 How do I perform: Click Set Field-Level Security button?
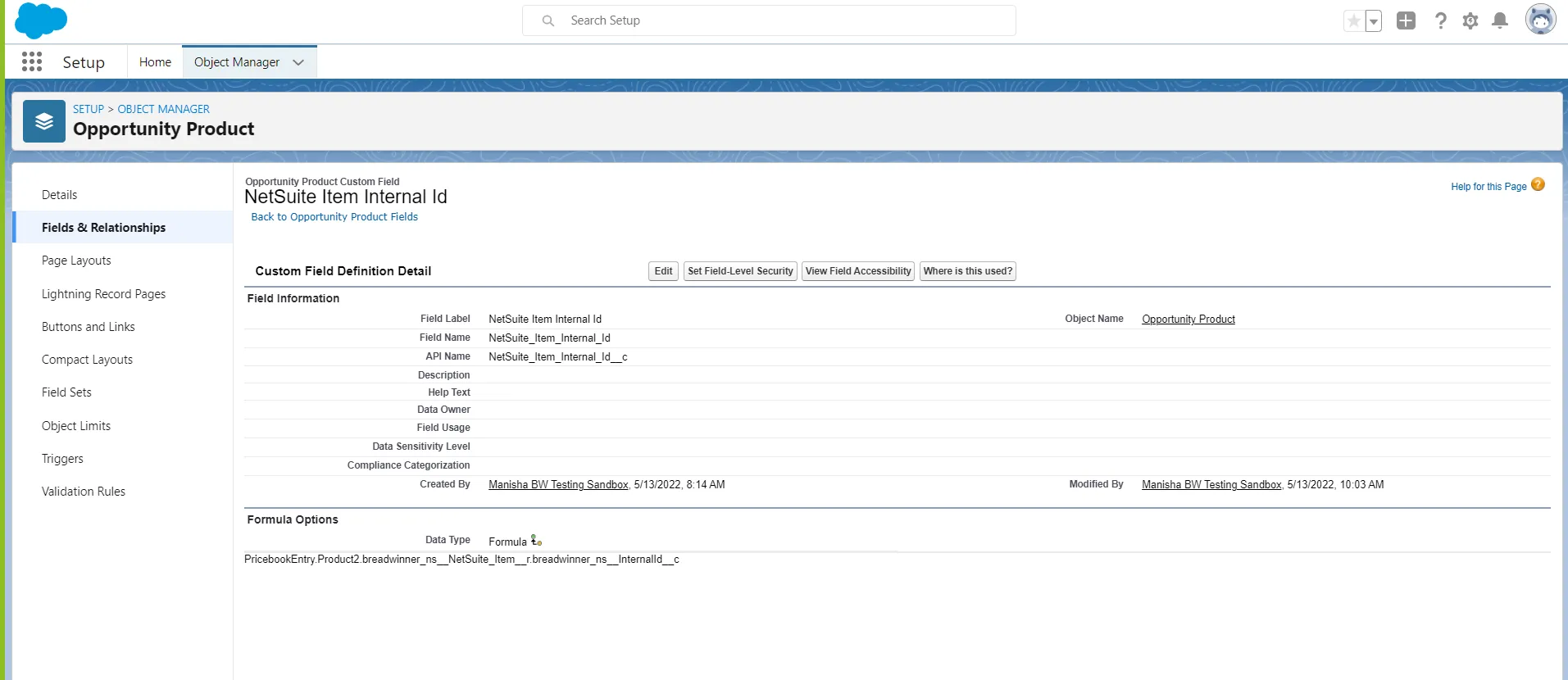741,271
